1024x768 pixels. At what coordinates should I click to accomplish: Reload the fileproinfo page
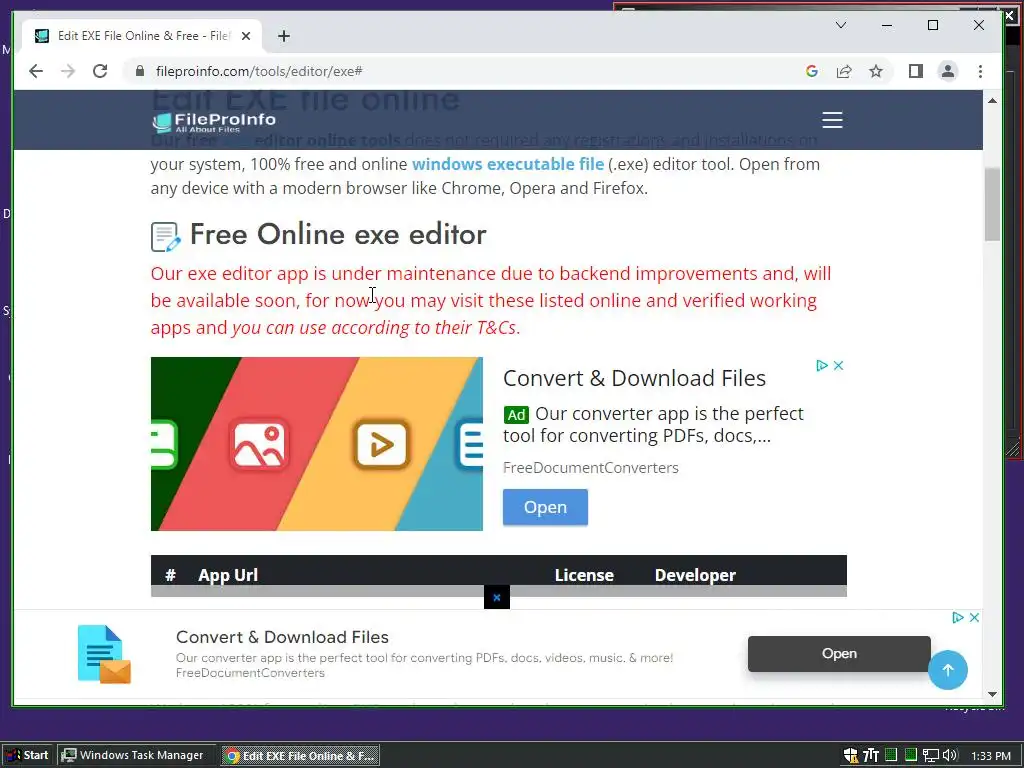click(x=100, y=71)
